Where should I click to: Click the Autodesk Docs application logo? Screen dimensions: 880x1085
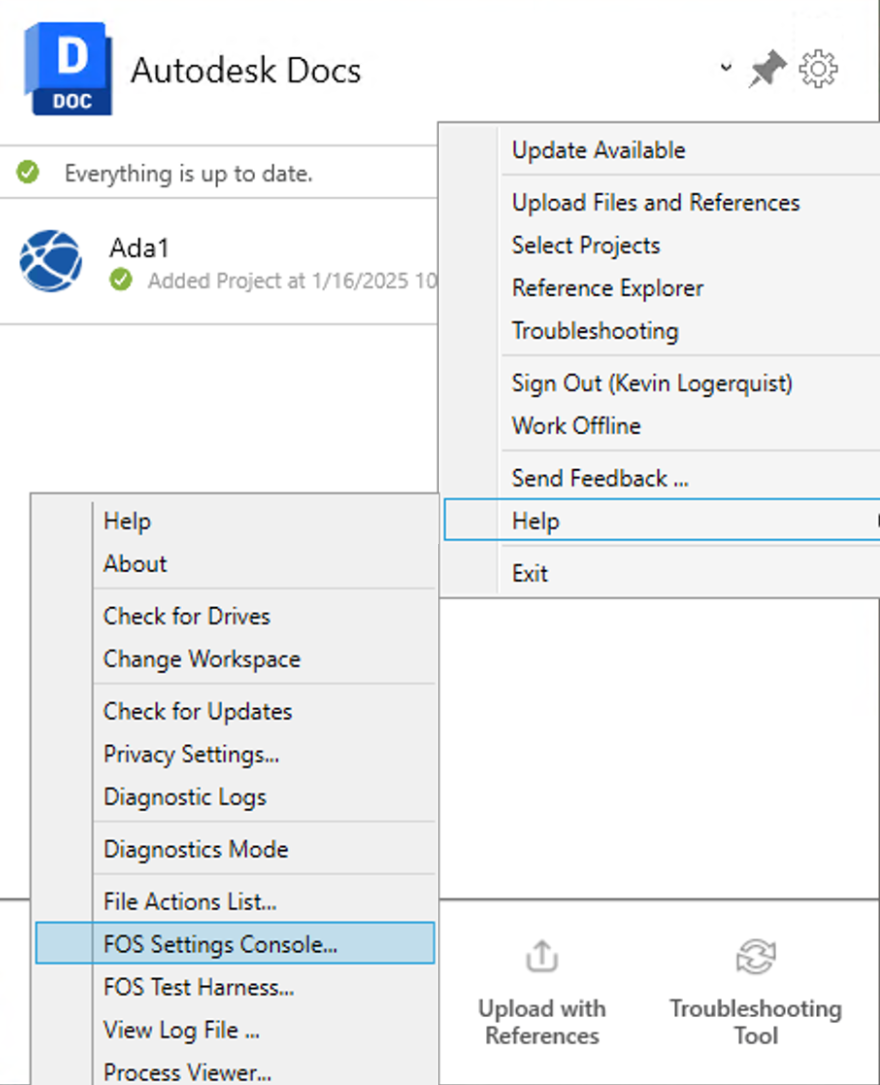(67, 68)
